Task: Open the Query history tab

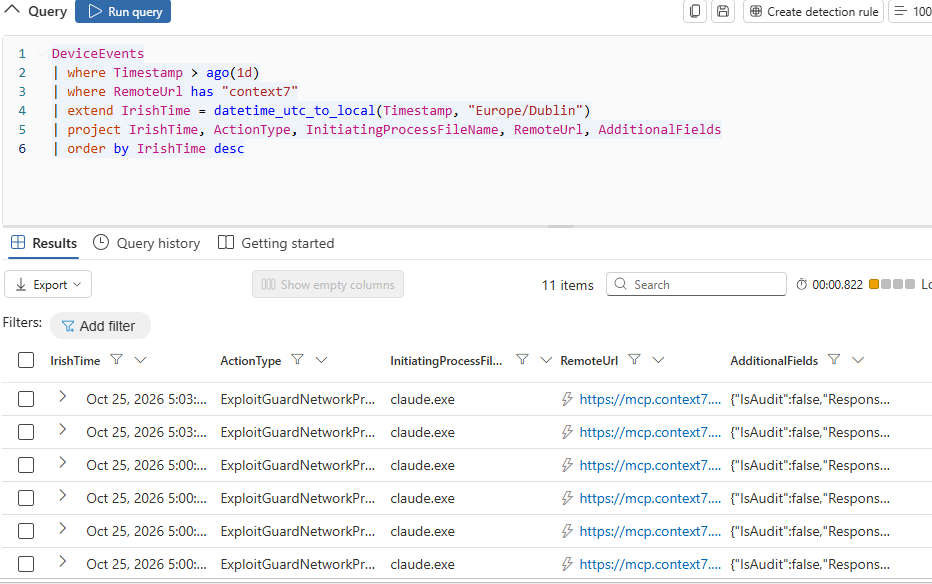Action: [147, 243]
